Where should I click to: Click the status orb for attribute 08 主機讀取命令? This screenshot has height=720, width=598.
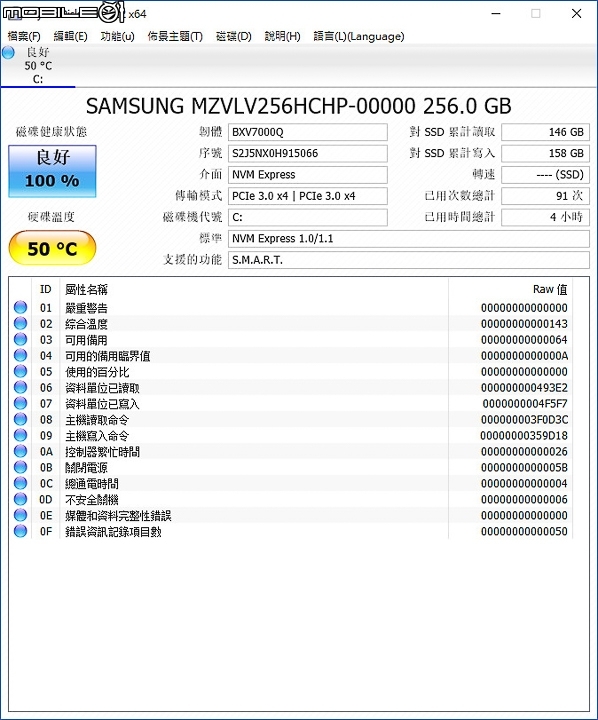click(x=20, y=419)
